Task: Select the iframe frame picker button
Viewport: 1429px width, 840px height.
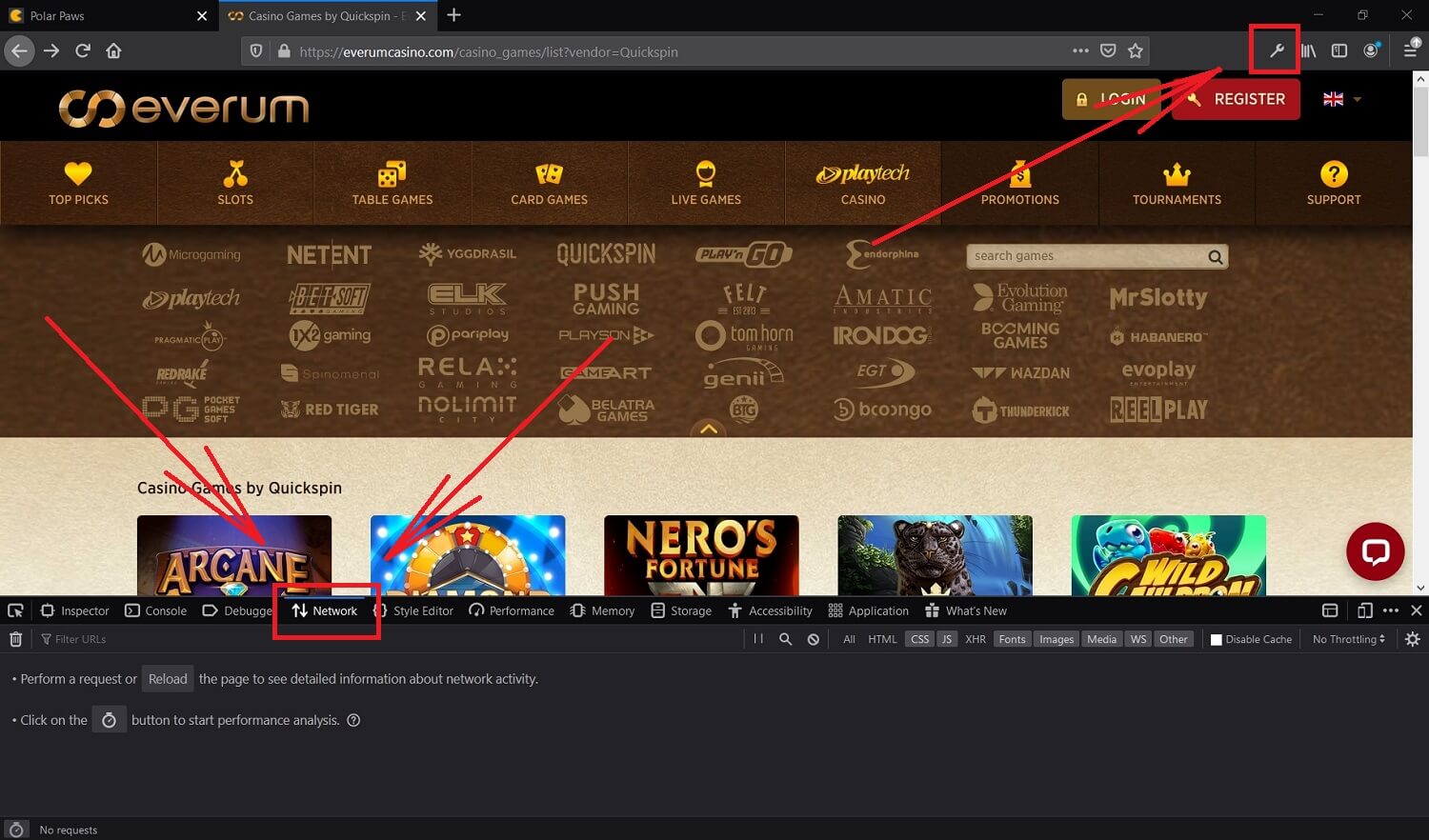Action: (x=1330, y=610)
